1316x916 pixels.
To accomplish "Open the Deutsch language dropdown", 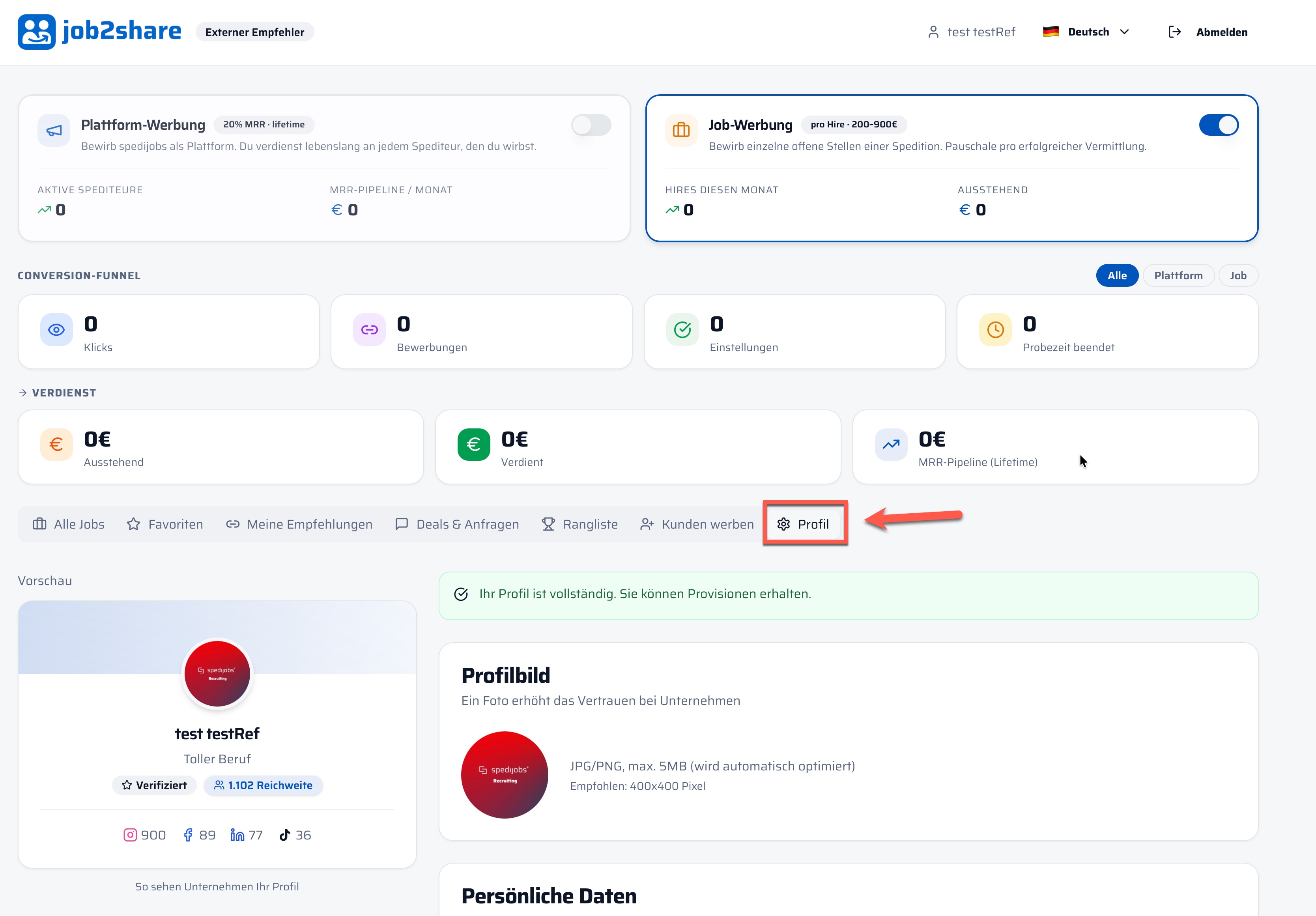I will pyautogui.click(x=1086, y=32).
